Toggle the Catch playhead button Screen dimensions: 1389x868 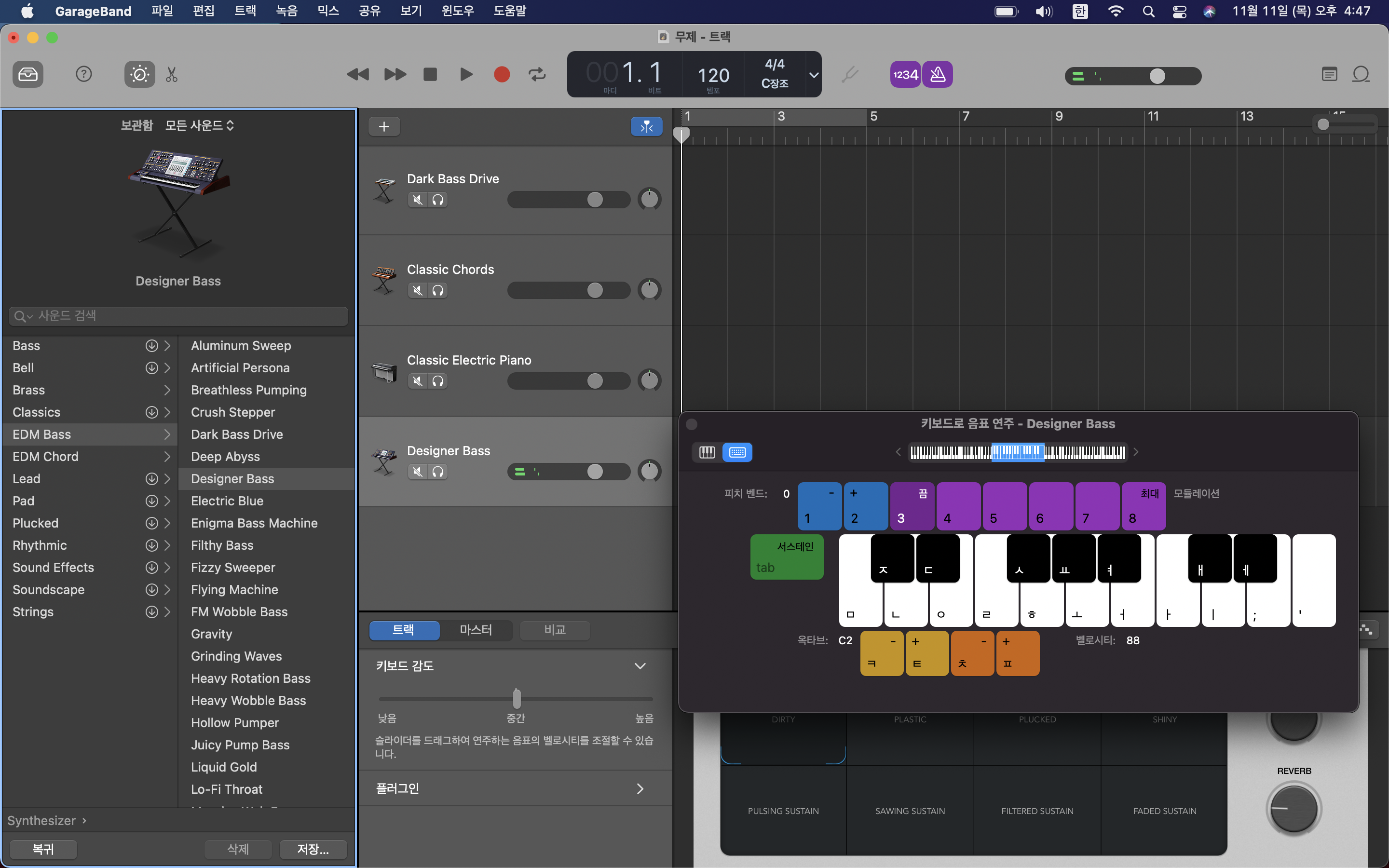click(646, 126)
